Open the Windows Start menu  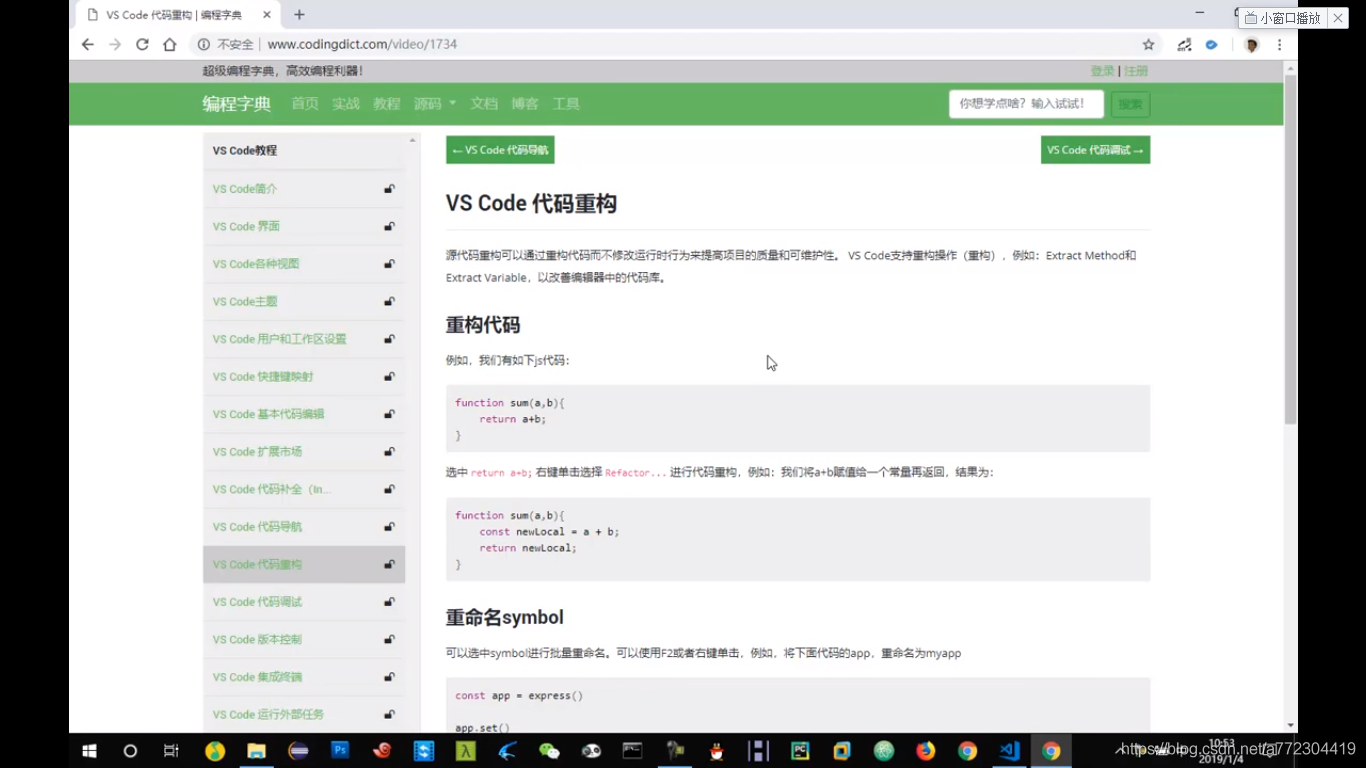pos(88,751)
